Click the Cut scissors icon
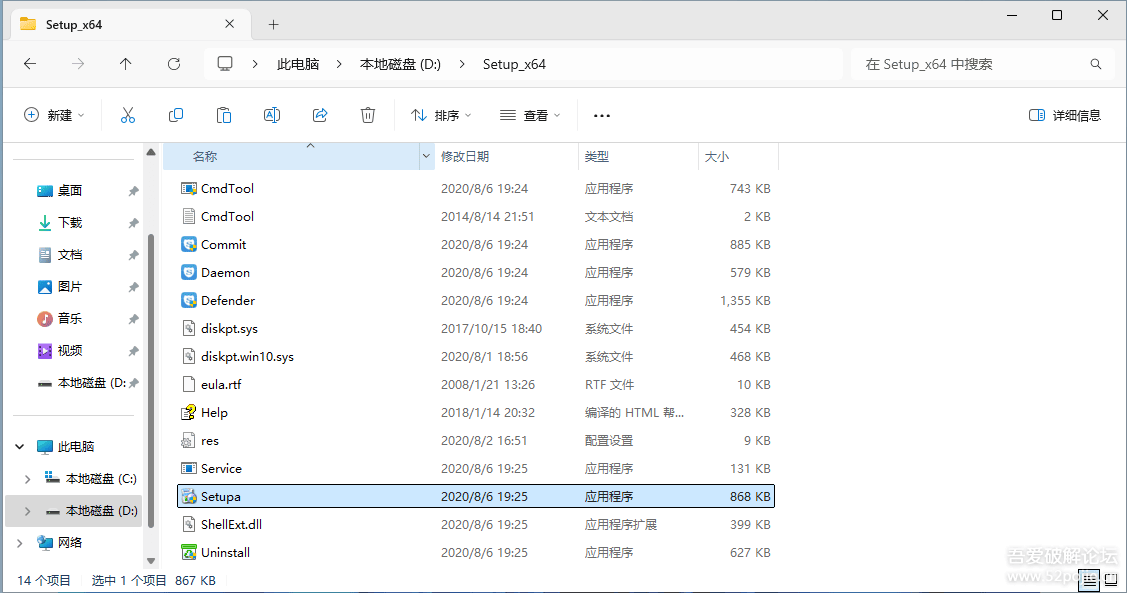The height and width of the screenshot is (593, 1127). (128, 115)
